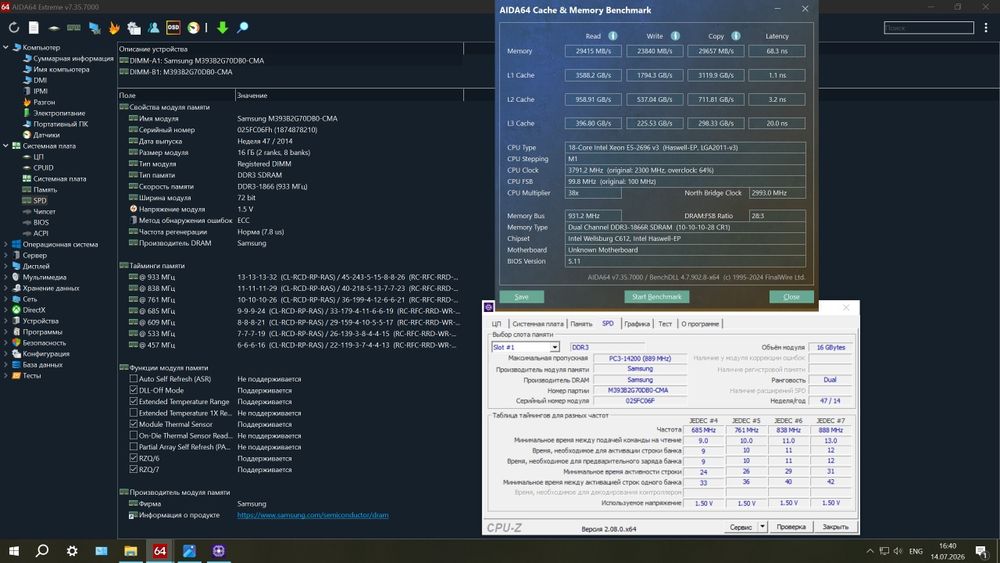Toggle On-Die Thermal Sensor Readout checkbox
The height and width of the screenshot is (563, 1000).
pyautogui.click(x=133, y=435)
